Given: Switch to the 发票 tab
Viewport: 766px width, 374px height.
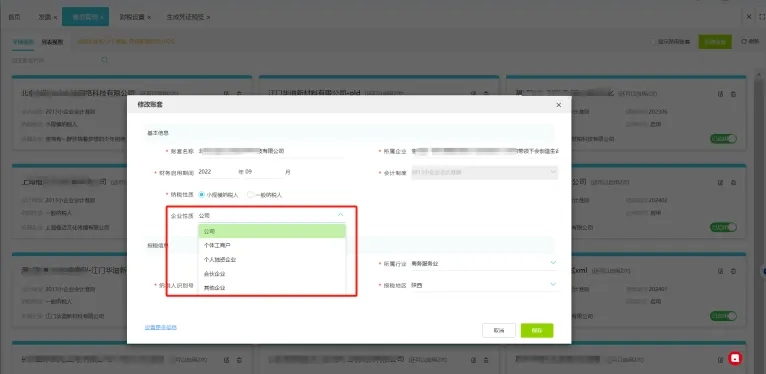Looking at the screenshot, I should tap(44, 17).
